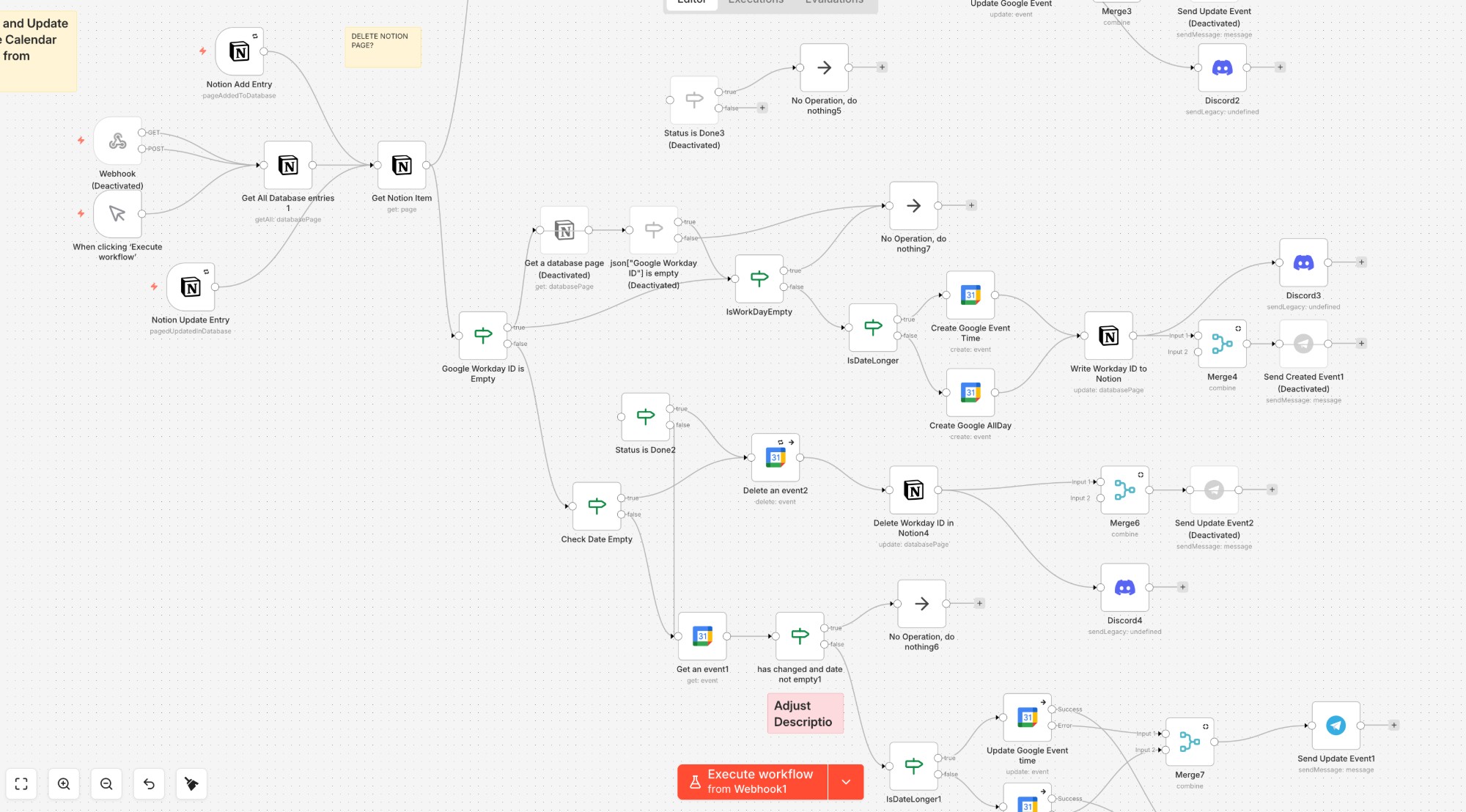Viewport: 1466px width, 812px height.
Task: Add node after Discord4 output
Action: 1182,588
